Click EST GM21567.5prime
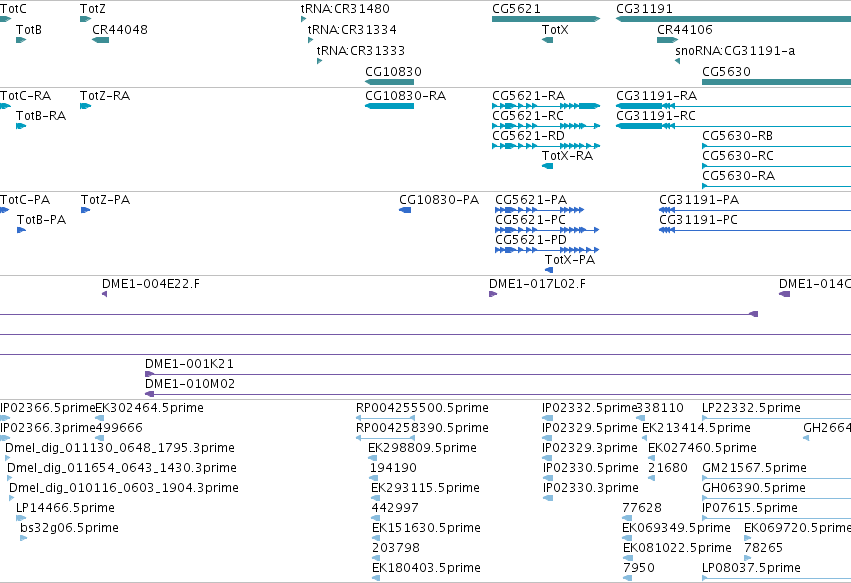Image resolution: width=851 pixels, height=583 pixels. 754,468
